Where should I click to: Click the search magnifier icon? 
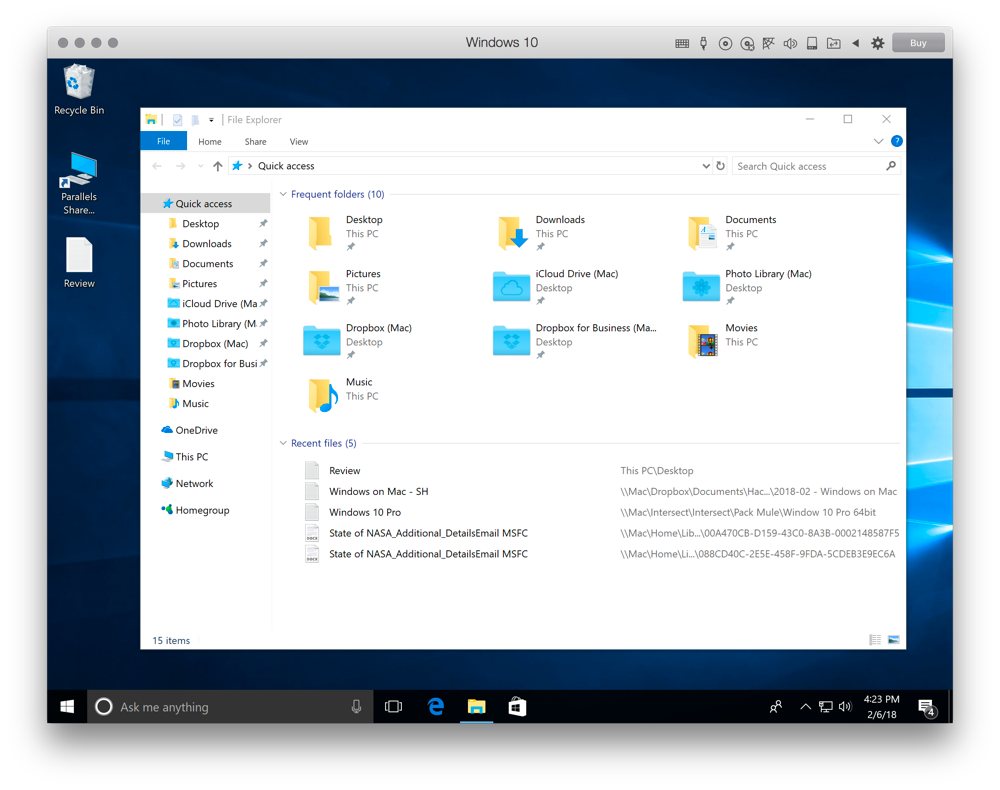click(x=891, y=166)
